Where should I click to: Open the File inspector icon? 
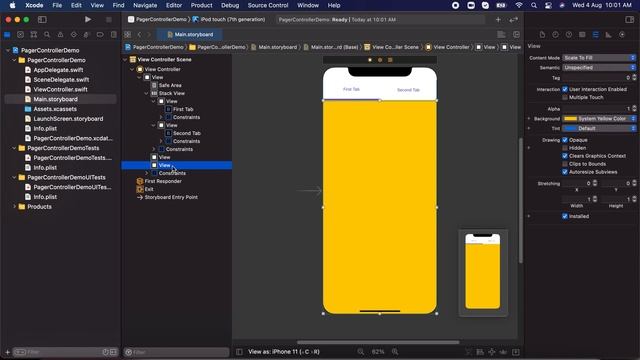tap(542, 35)
